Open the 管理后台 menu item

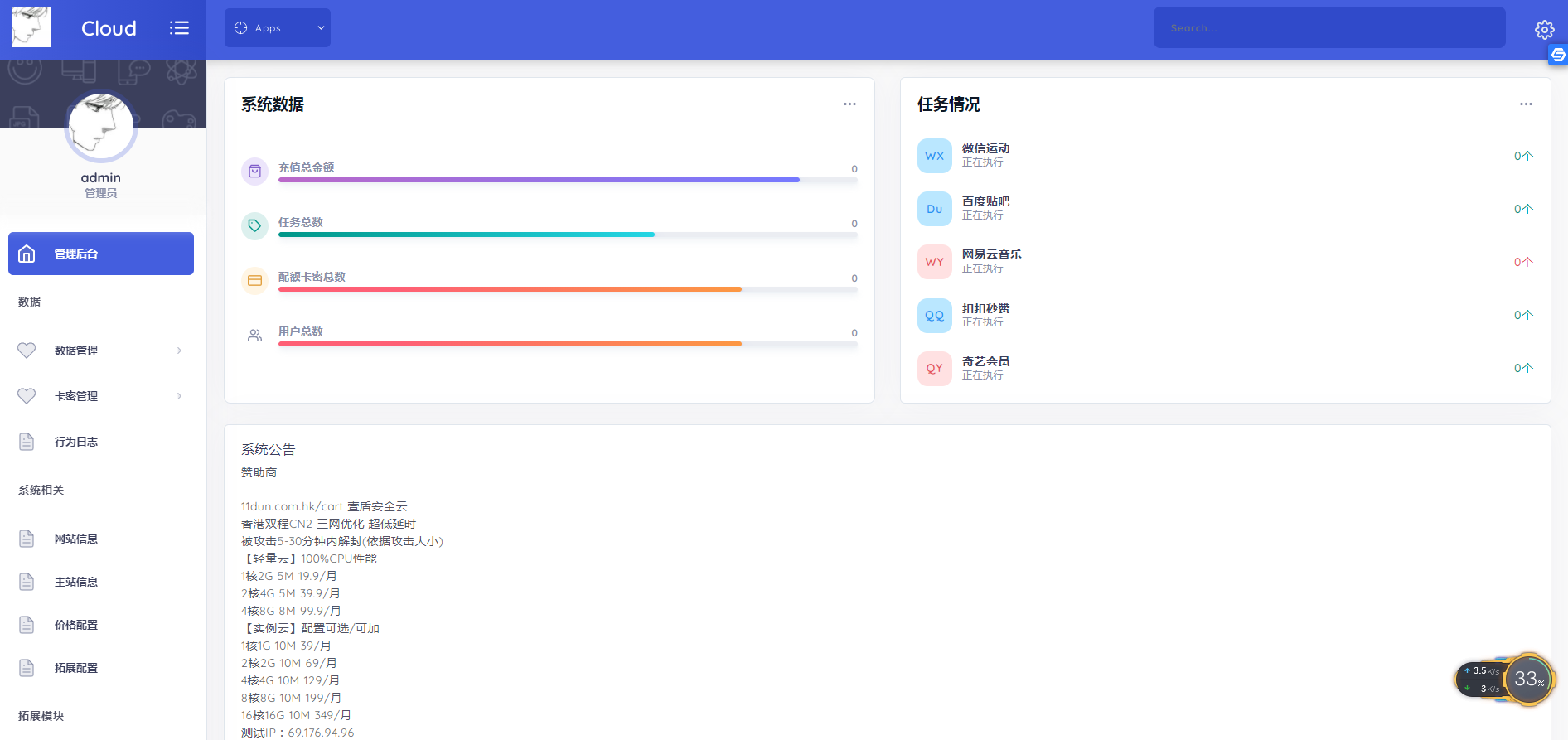coord(101,254)
